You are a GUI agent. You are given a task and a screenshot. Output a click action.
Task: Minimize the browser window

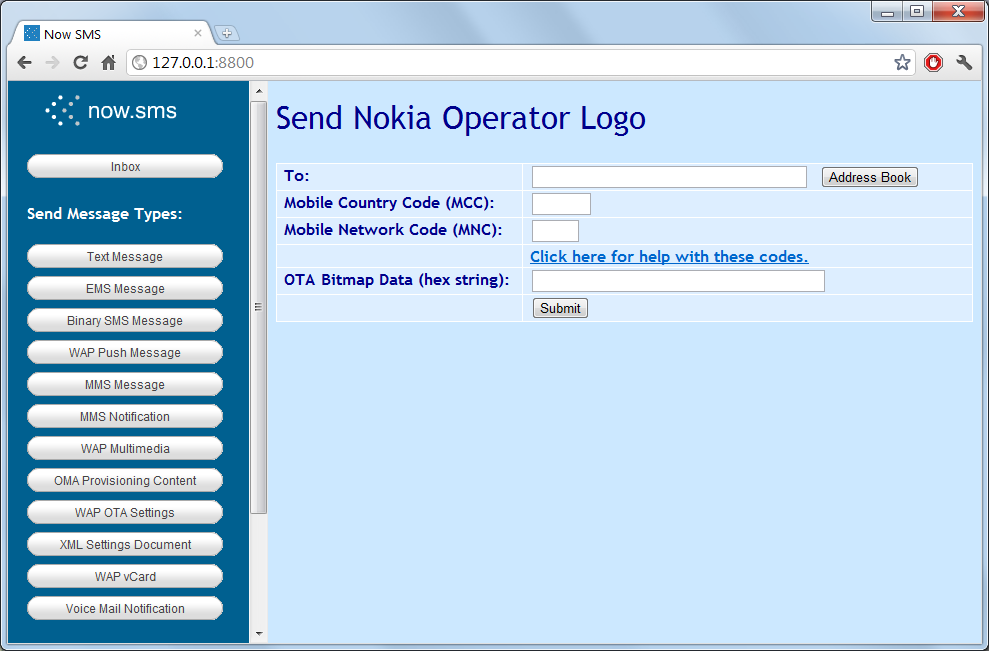(x=887, y=11)
